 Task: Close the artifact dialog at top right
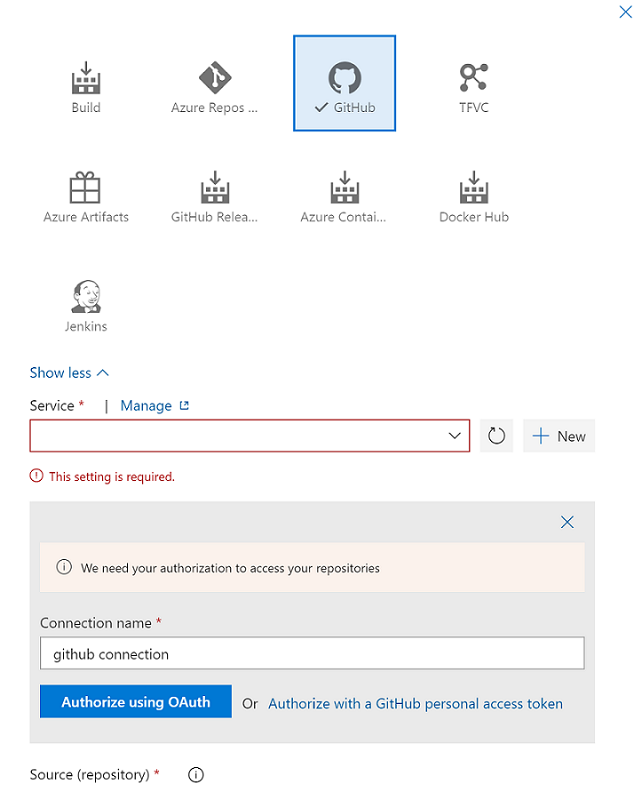click(626, 12)
